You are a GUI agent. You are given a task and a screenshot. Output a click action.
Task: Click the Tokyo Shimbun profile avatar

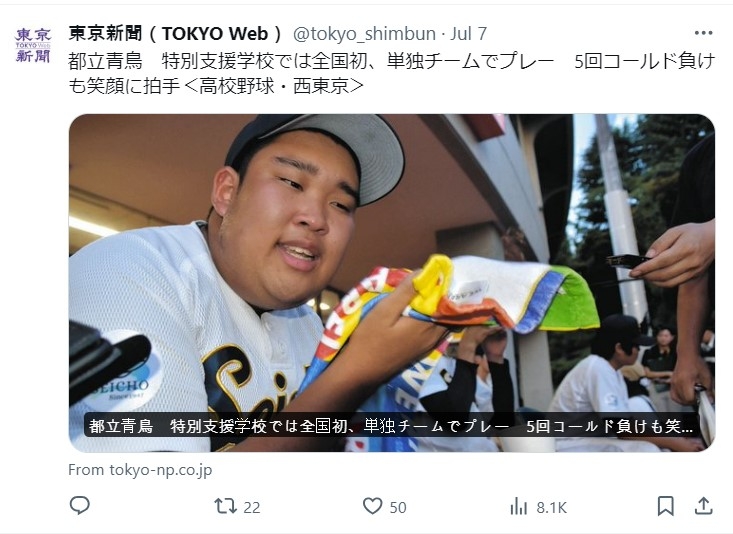[33, 45]
